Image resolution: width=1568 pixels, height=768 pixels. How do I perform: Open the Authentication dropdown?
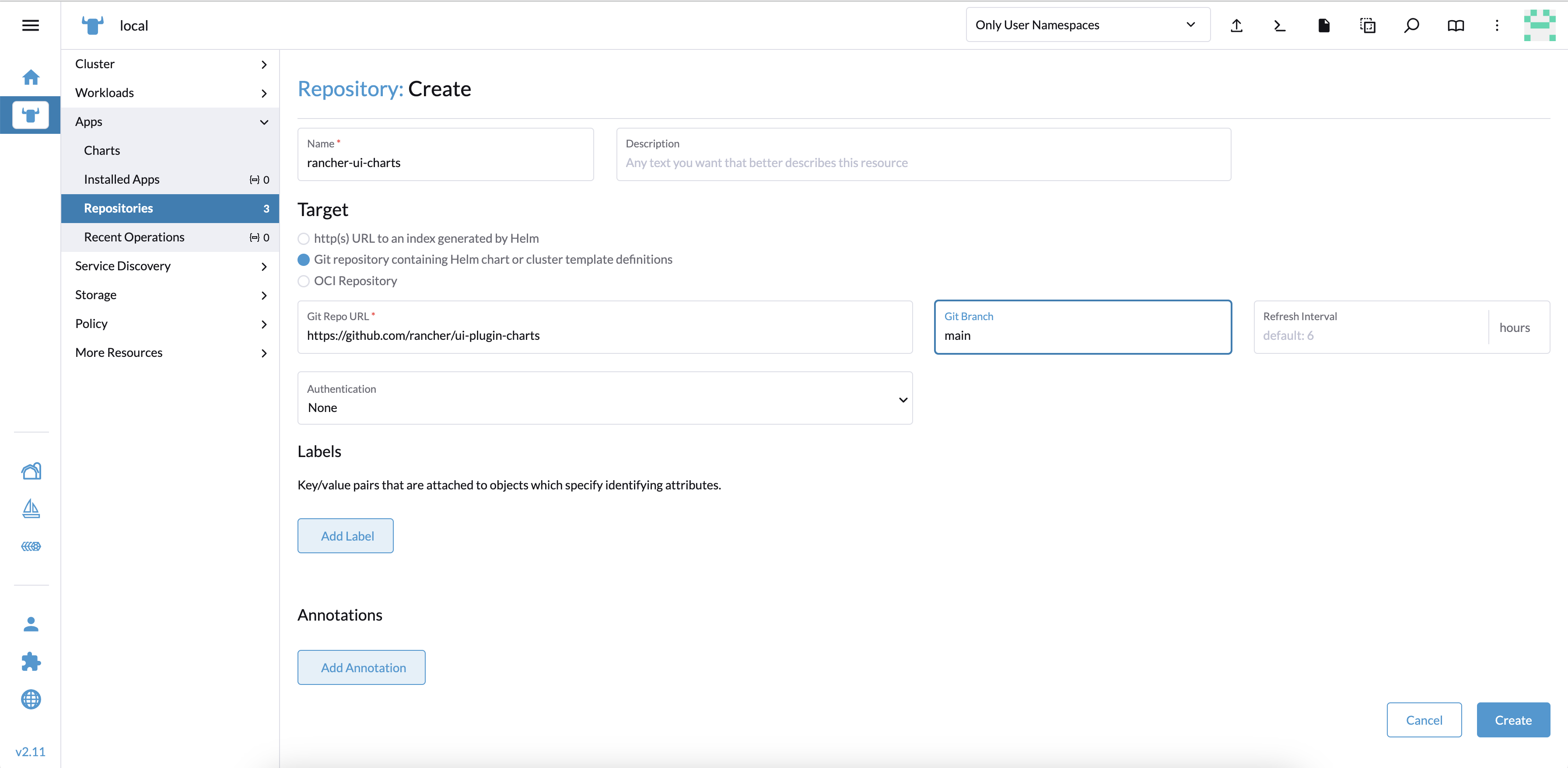pyautogui.click(x=605, y=398)
